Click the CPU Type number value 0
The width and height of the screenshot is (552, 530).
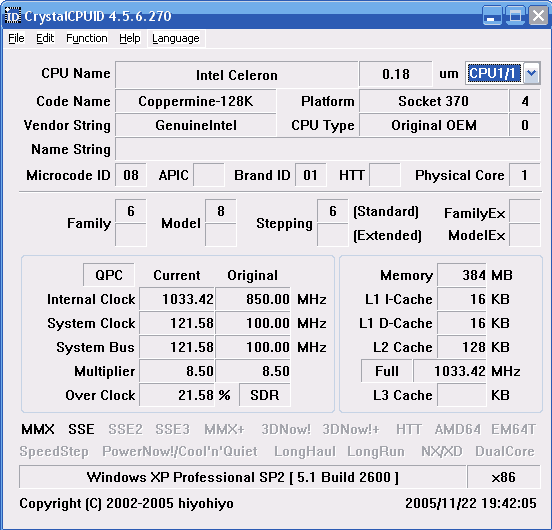525,125
